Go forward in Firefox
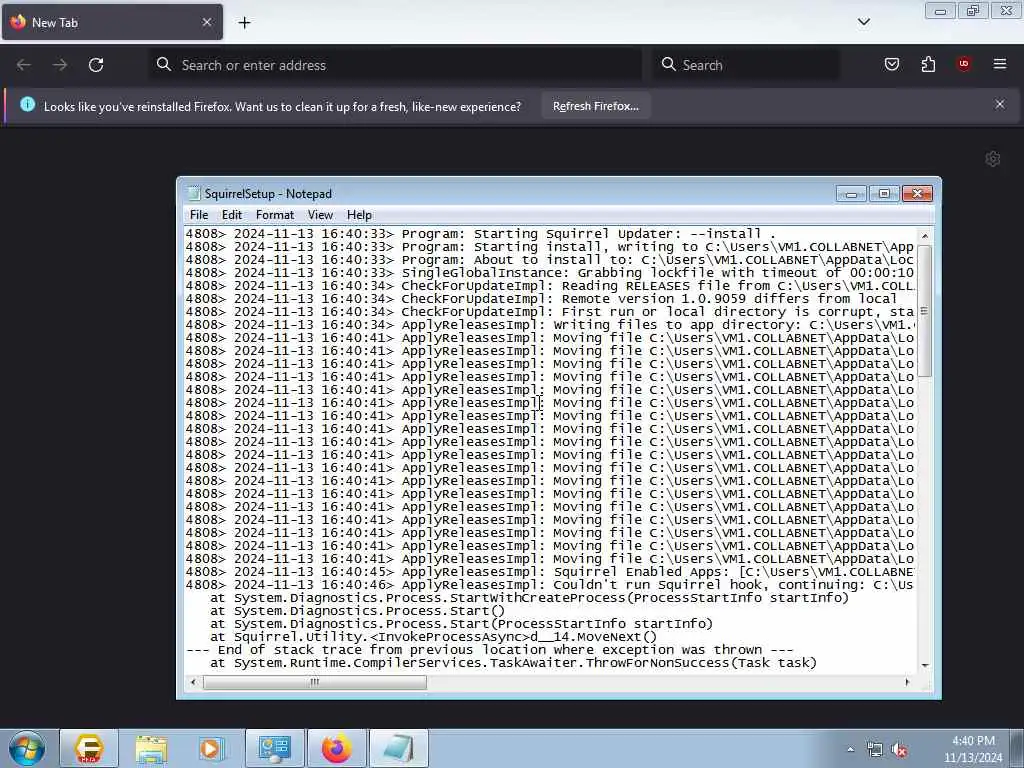 point(60,65)
